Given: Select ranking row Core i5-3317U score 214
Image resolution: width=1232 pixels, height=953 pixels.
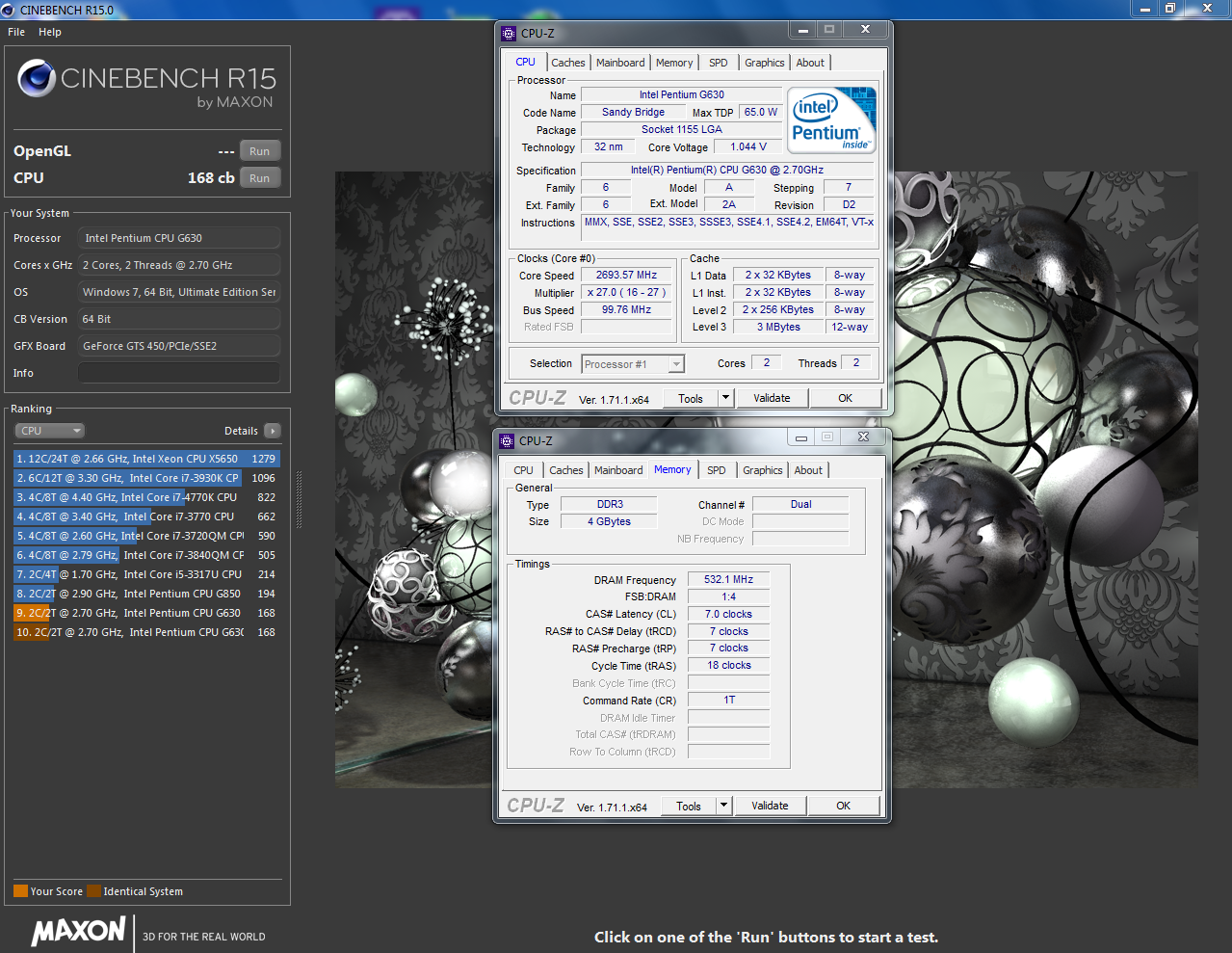Looking at the screenshot, I should (146, 574).
